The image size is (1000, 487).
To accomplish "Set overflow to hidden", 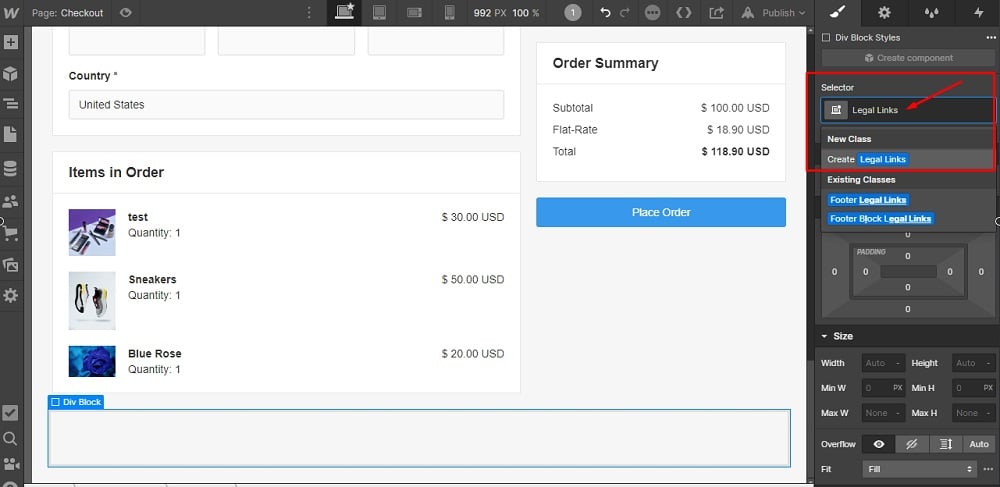I will 912,444.
